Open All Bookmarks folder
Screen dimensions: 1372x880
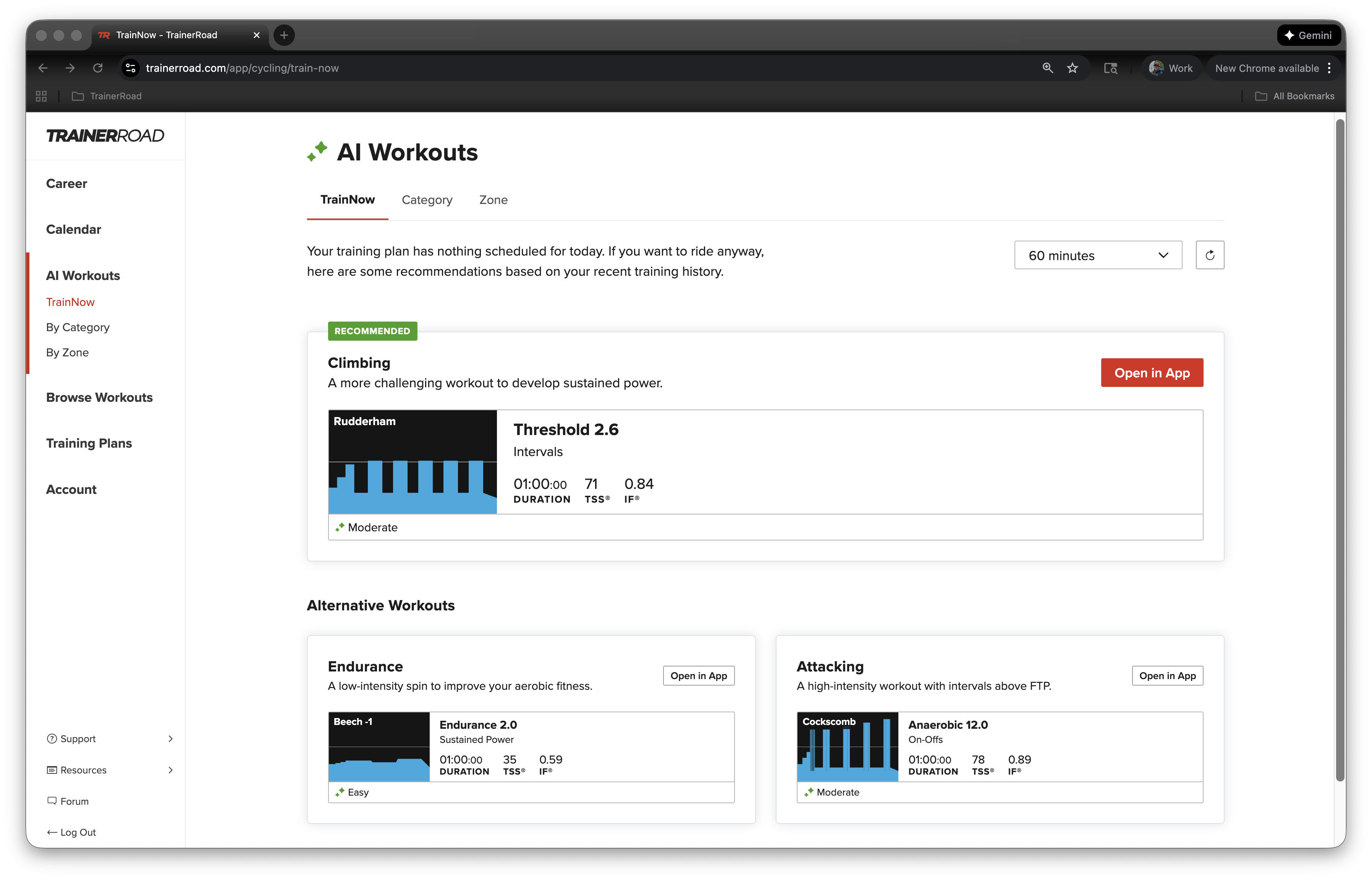click(x=1294, y=96)
